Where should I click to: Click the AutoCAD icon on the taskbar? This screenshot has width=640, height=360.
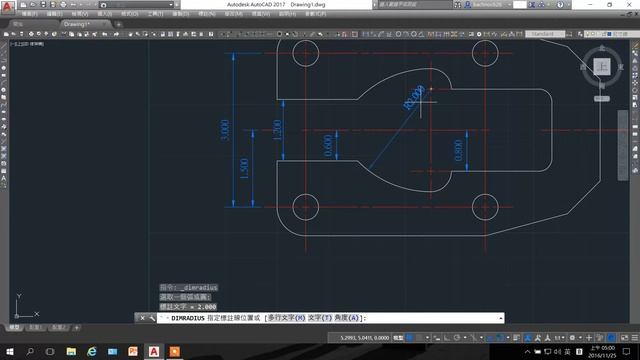(153, 352)
